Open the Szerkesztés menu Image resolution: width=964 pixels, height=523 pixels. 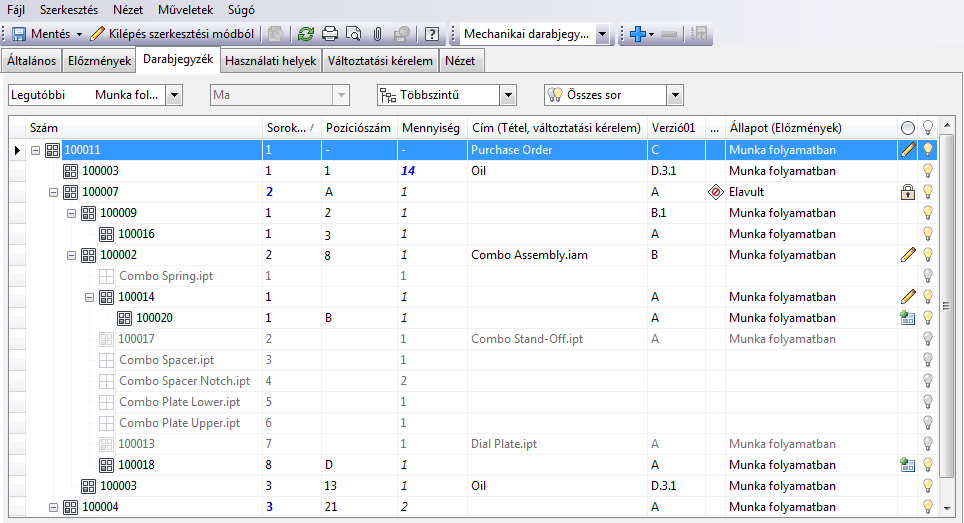(x=69, y=10)
